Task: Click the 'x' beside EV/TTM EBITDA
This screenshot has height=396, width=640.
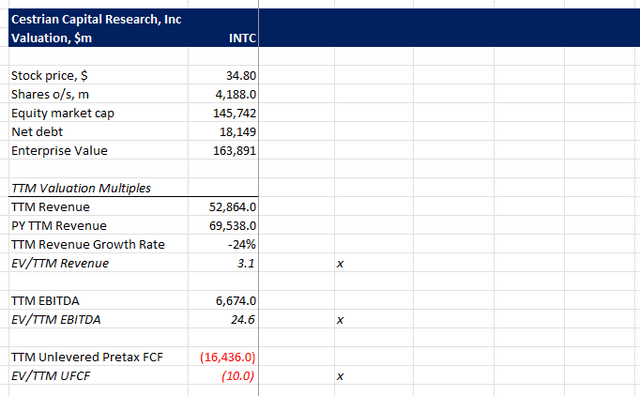Action: [340, 320]
